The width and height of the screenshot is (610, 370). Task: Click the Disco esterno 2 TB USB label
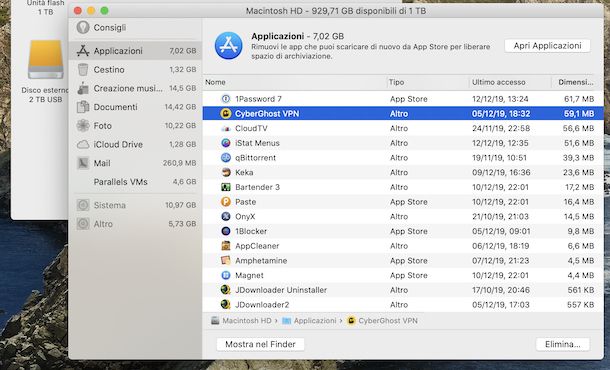(45, 95)
